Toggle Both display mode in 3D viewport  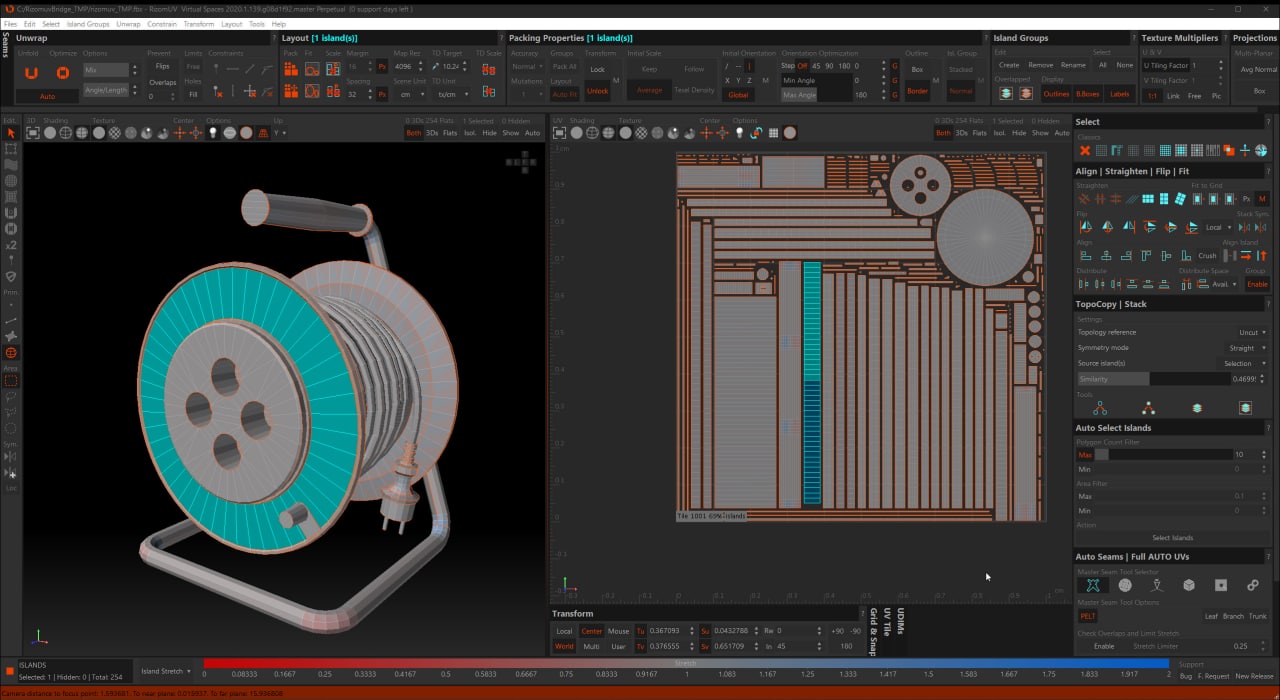(x=413, y=133)
